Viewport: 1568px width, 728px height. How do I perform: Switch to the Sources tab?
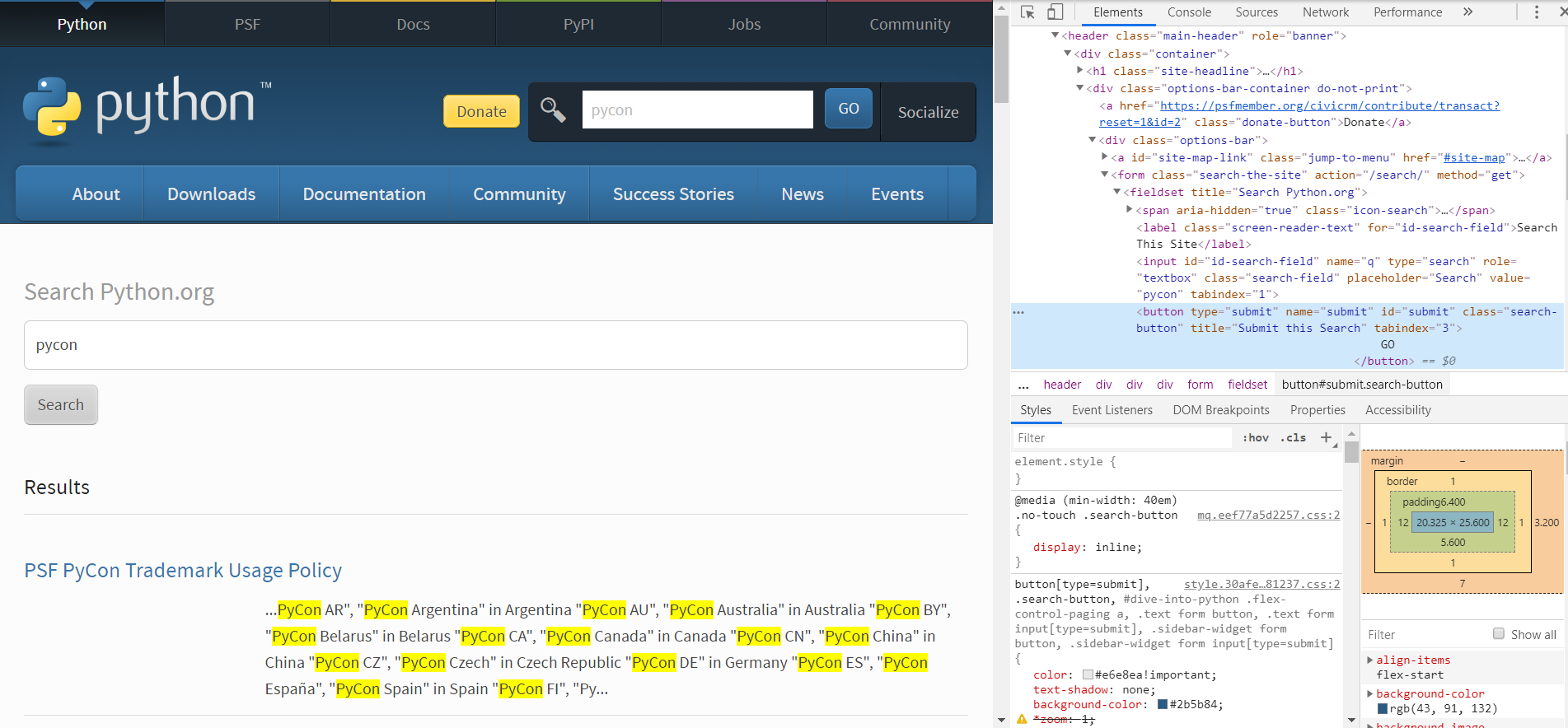click(x=1257, y=12)
